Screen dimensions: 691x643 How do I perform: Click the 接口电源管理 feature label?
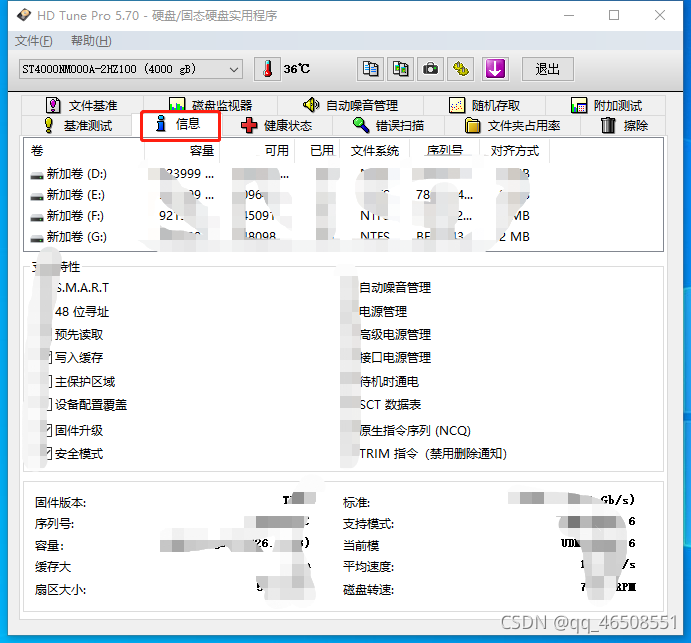[x=395, y=357]
